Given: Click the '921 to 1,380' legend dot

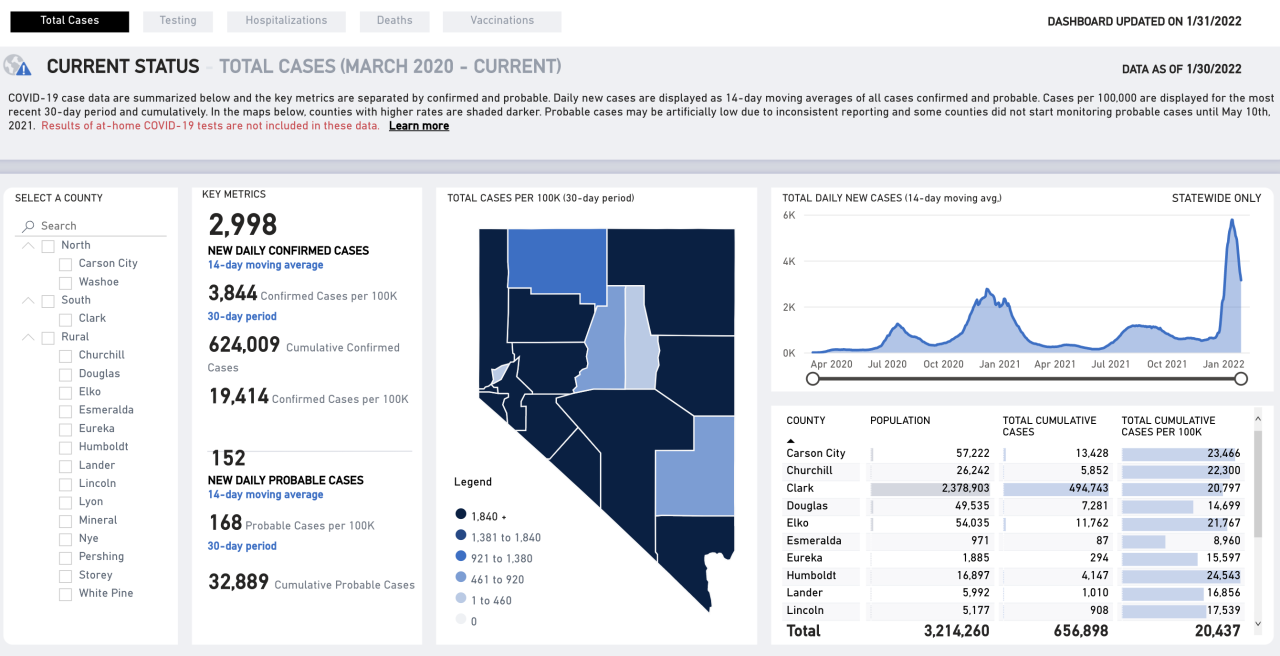Looking at the screenshot, I should click(x=460, y=557).
